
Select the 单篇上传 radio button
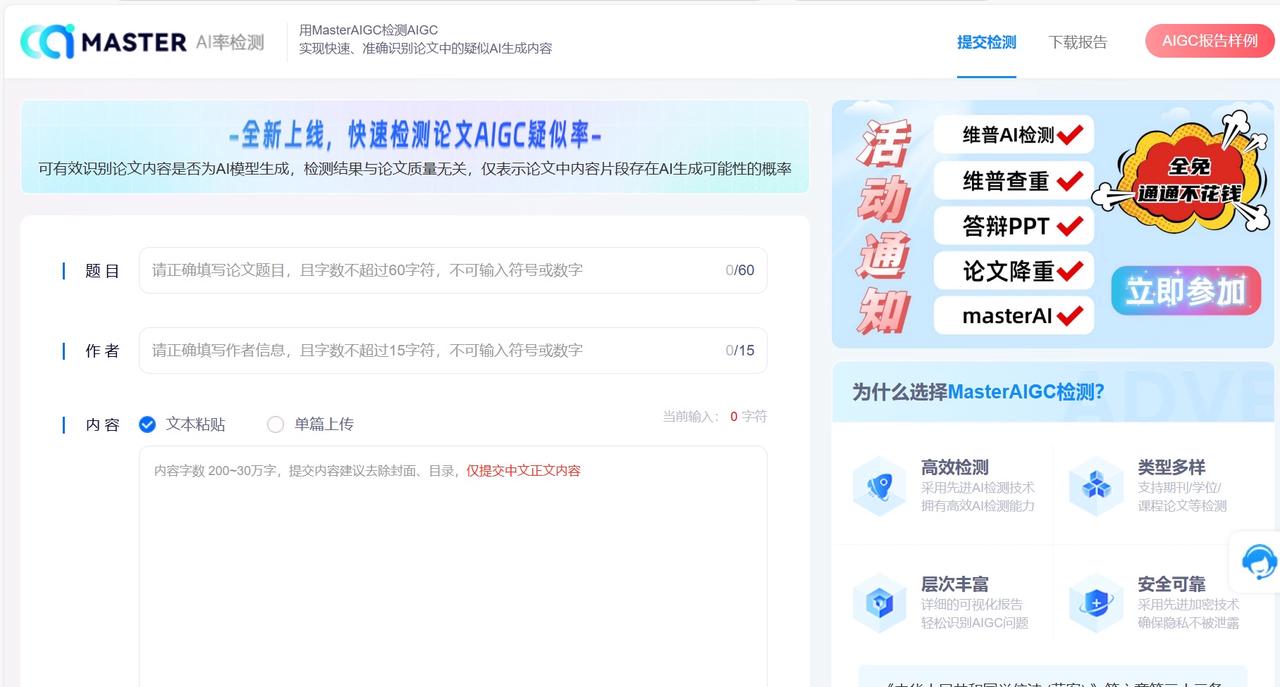point(276,424)
